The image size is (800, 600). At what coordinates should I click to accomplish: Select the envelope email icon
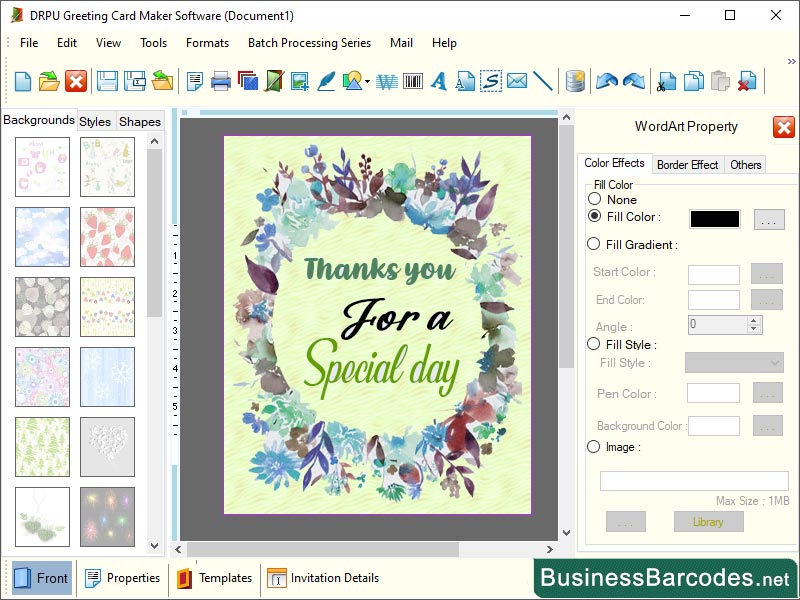click(515, 81)
